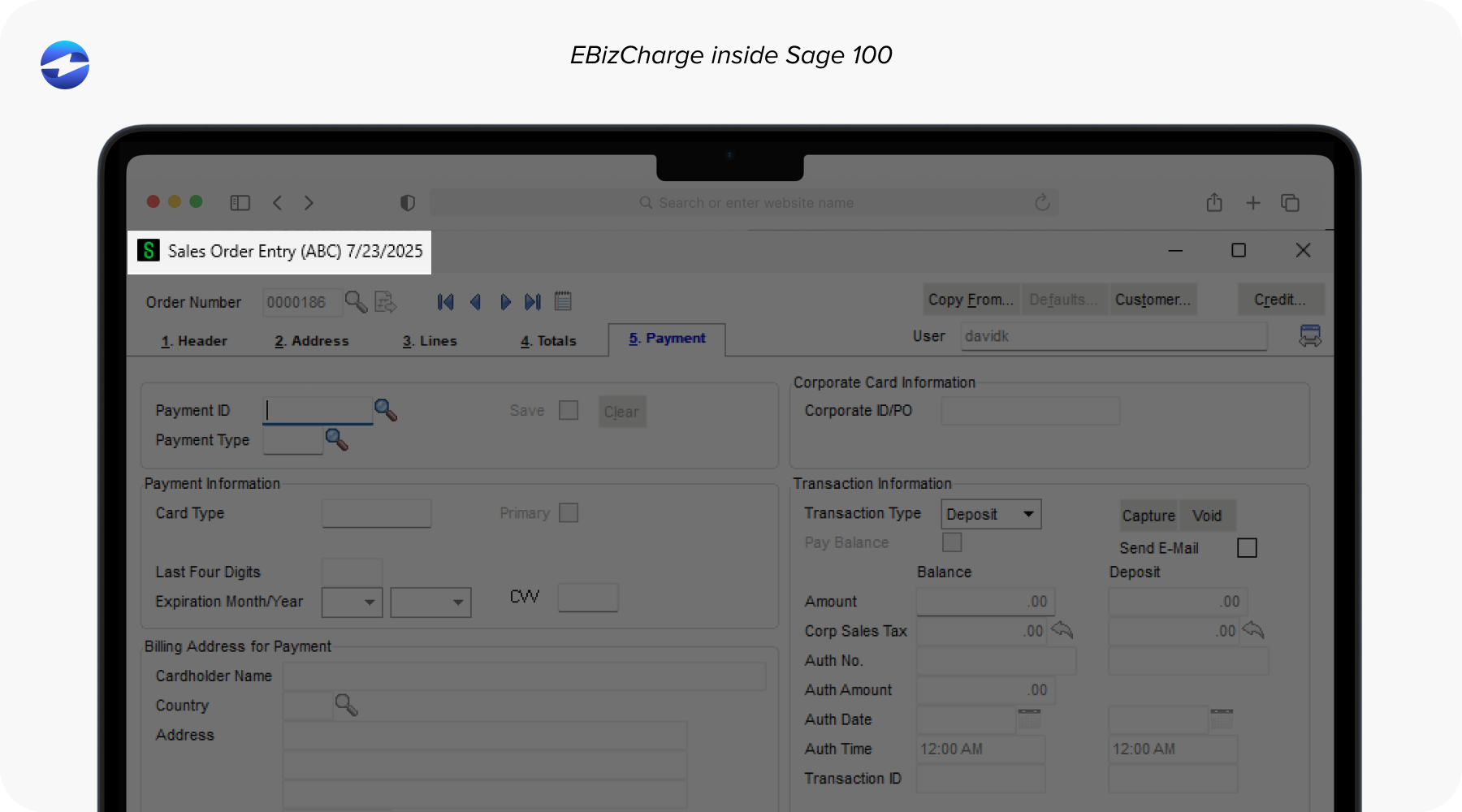Click the Copy From button
The height and width of the screenshot is (812, 1462).
[x=970, y=299]
